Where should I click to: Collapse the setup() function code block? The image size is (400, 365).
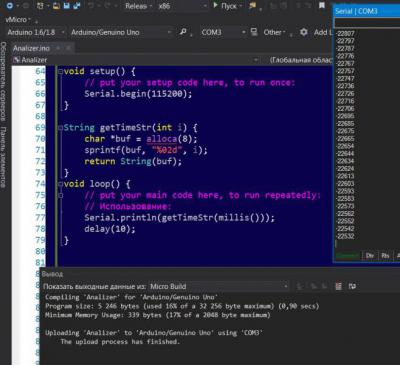[60, 71]
